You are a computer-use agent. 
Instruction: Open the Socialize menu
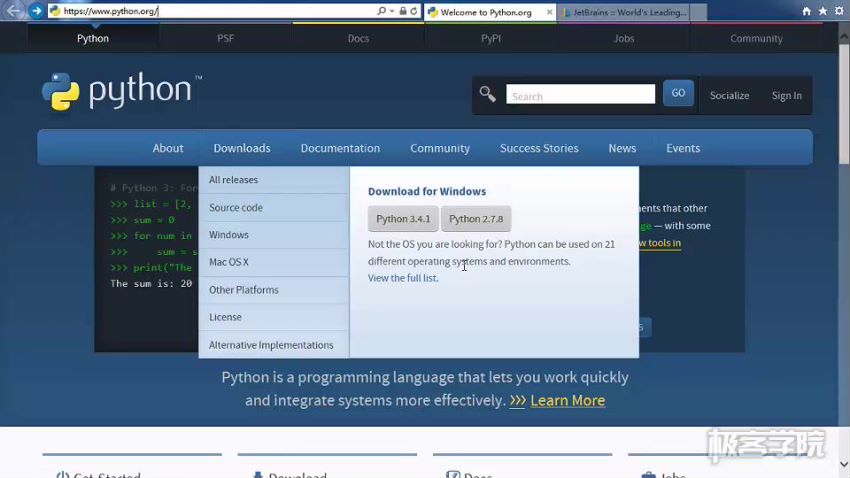pos(729,95)
